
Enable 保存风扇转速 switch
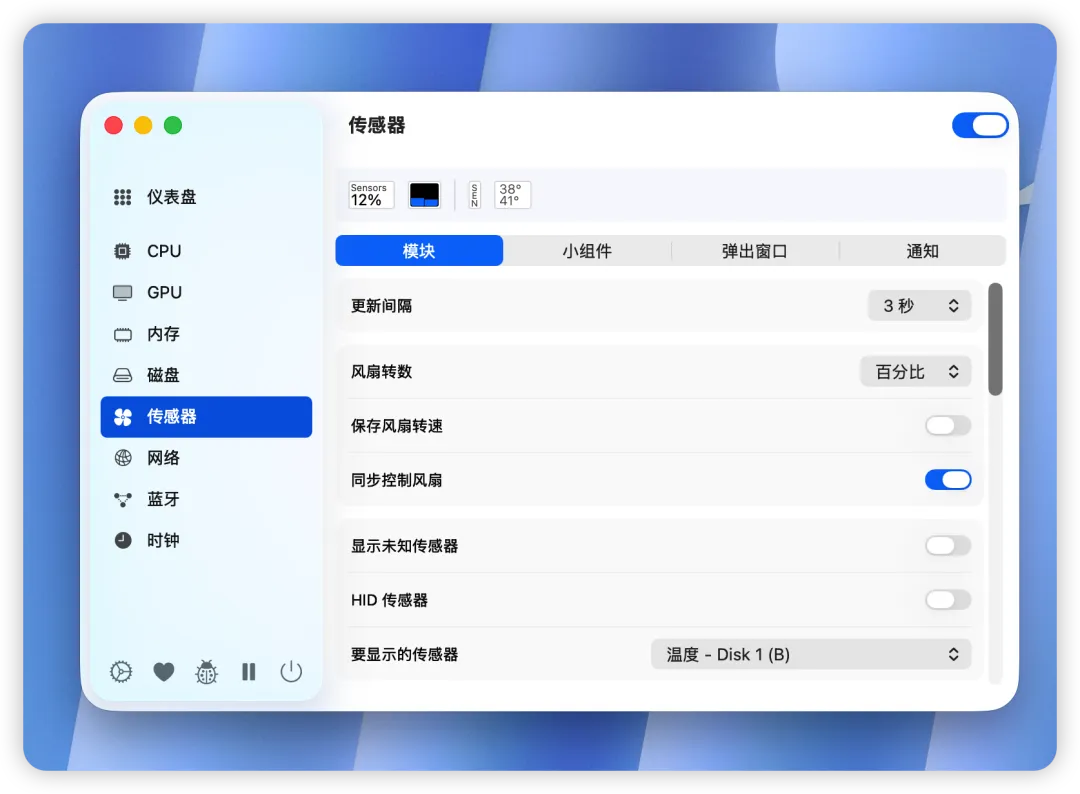point(948,426)
